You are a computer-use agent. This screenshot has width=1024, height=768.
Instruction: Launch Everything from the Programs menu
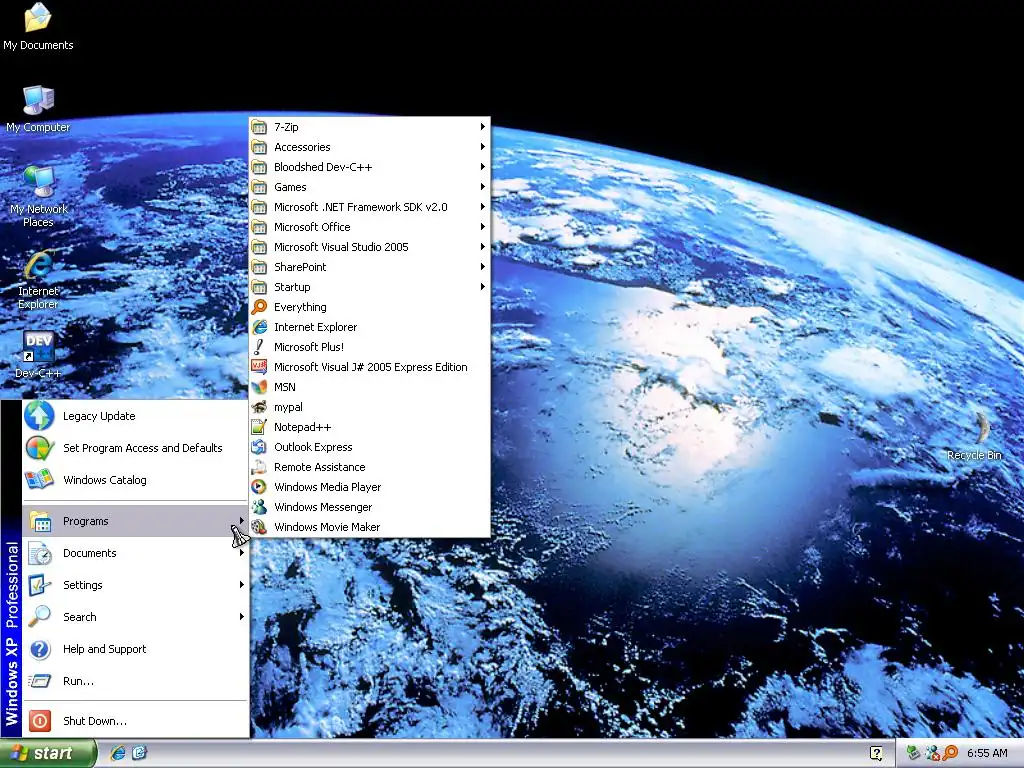coord(370,307)
